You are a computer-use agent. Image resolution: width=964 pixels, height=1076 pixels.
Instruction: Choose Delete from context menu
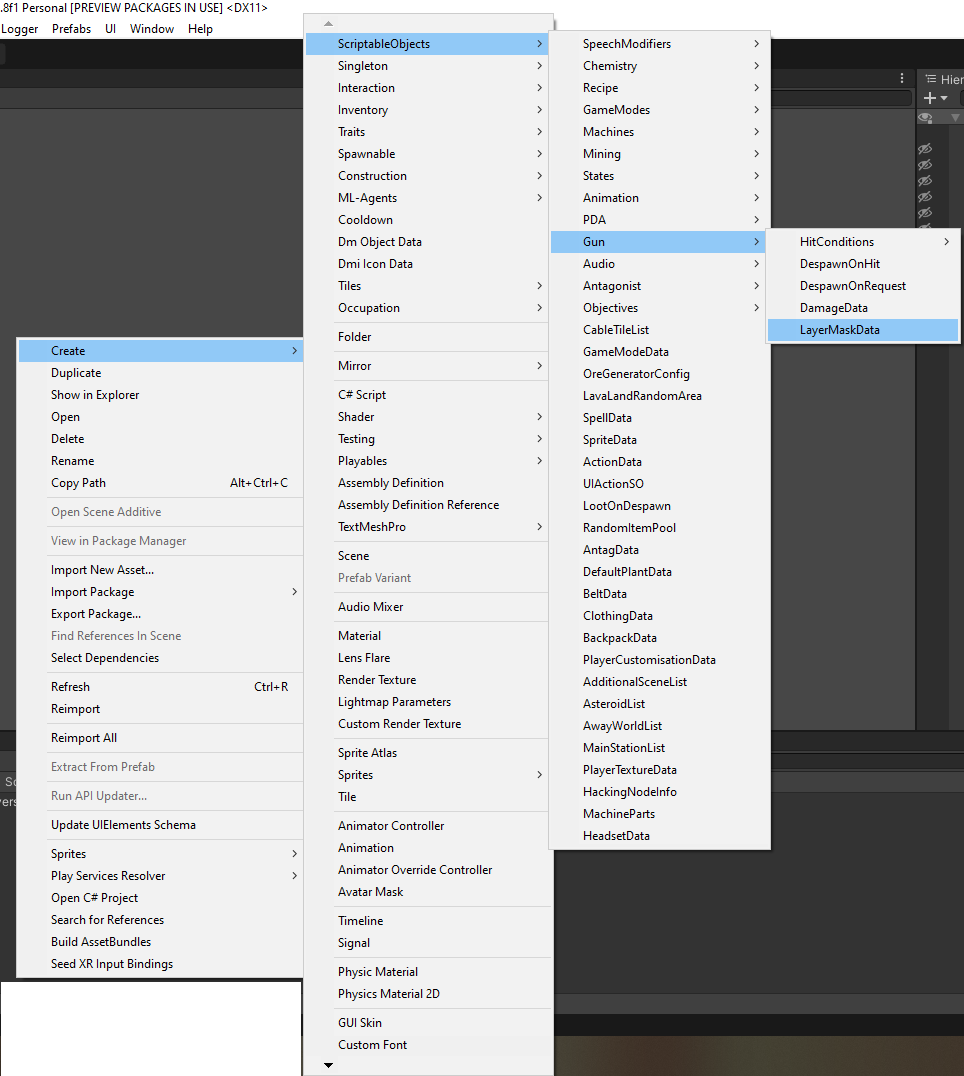point(161,439)
